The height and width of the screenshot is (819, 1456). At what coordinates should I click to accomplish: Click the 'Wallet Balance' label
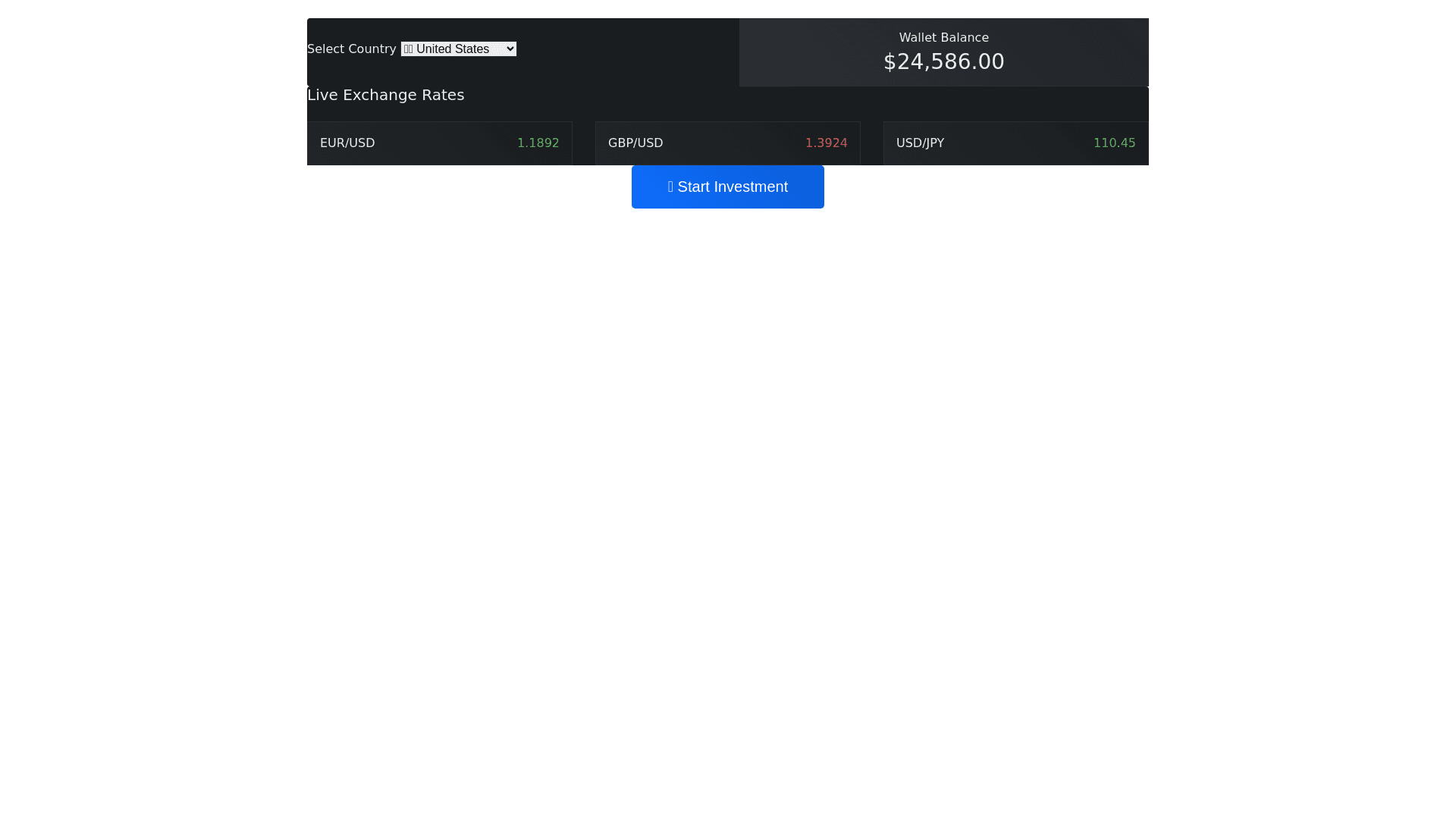pos(943,37)
